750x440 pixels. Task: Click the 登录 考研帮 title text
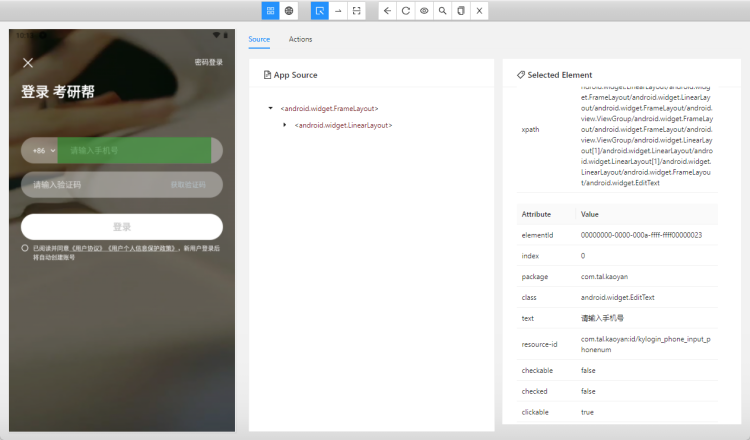58,91
